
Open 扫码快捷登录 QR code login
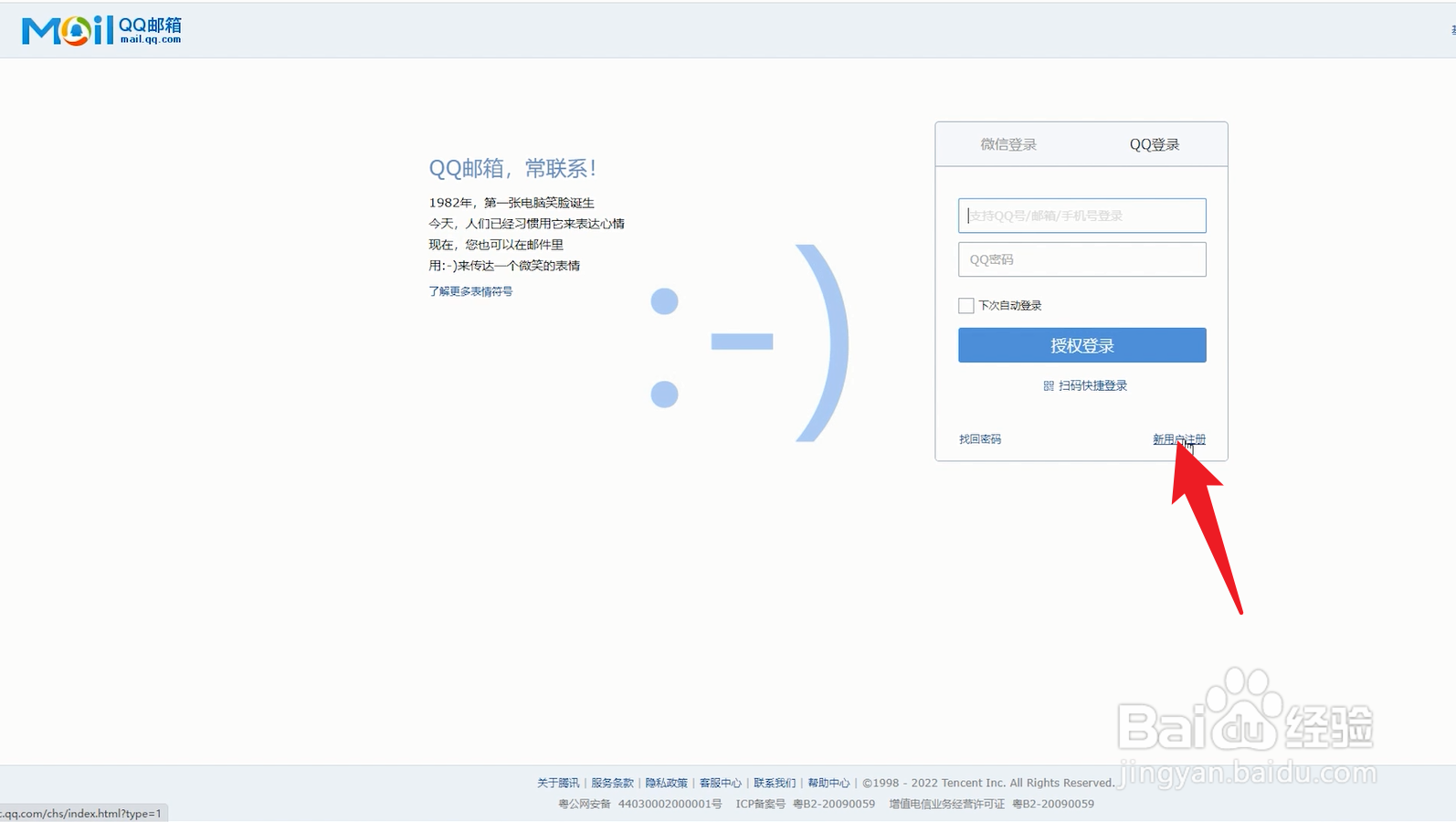[x=1092, y=385]
